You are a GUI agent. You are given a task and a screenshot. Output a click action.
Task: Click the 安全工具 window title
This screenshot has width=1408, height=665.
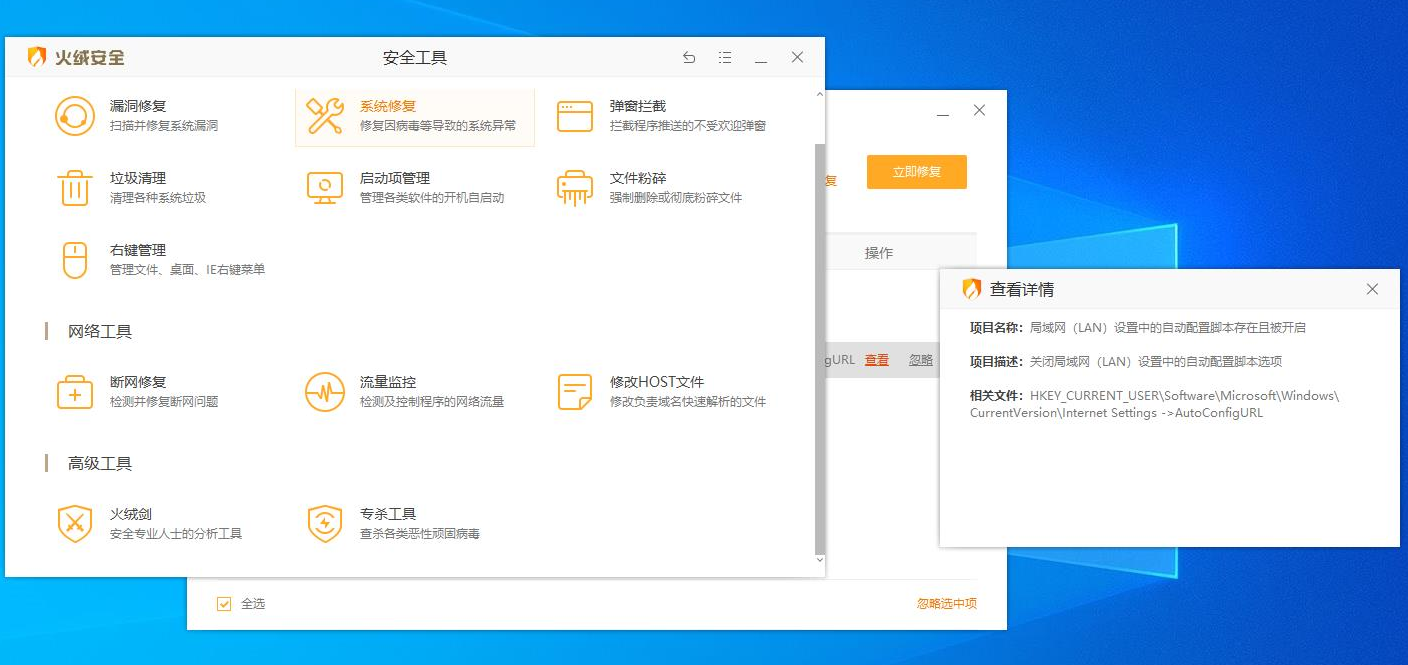415,58
